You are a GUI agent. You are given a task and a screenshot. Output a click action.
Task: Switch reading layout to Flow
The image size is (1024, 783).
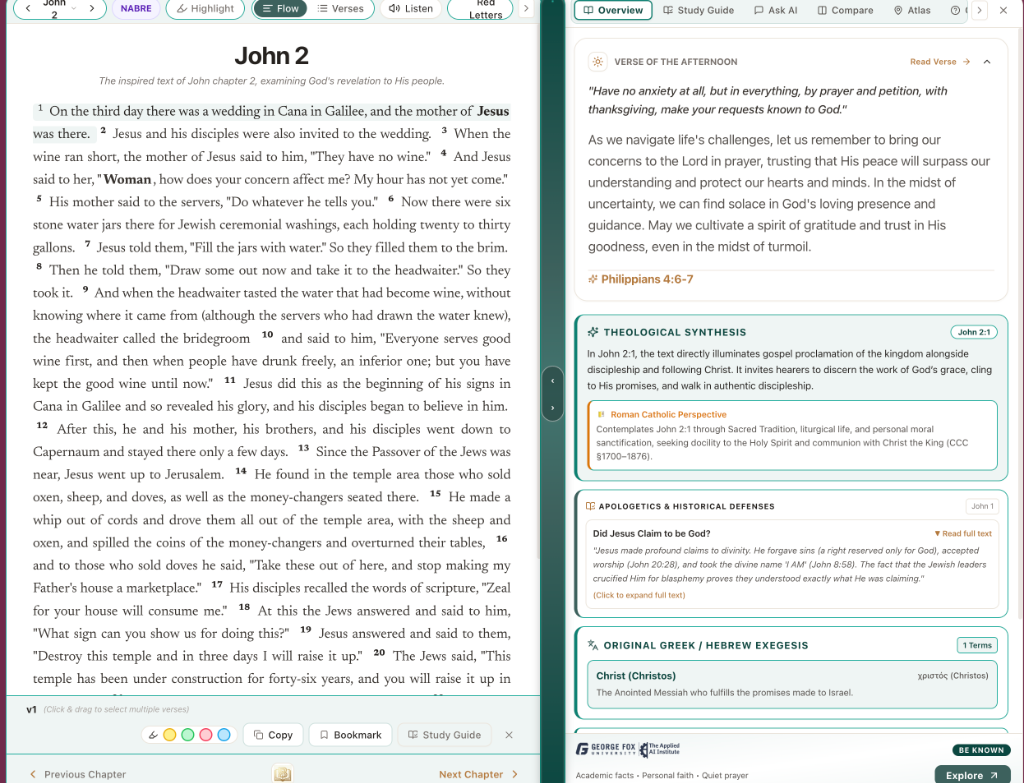(280, 8)
